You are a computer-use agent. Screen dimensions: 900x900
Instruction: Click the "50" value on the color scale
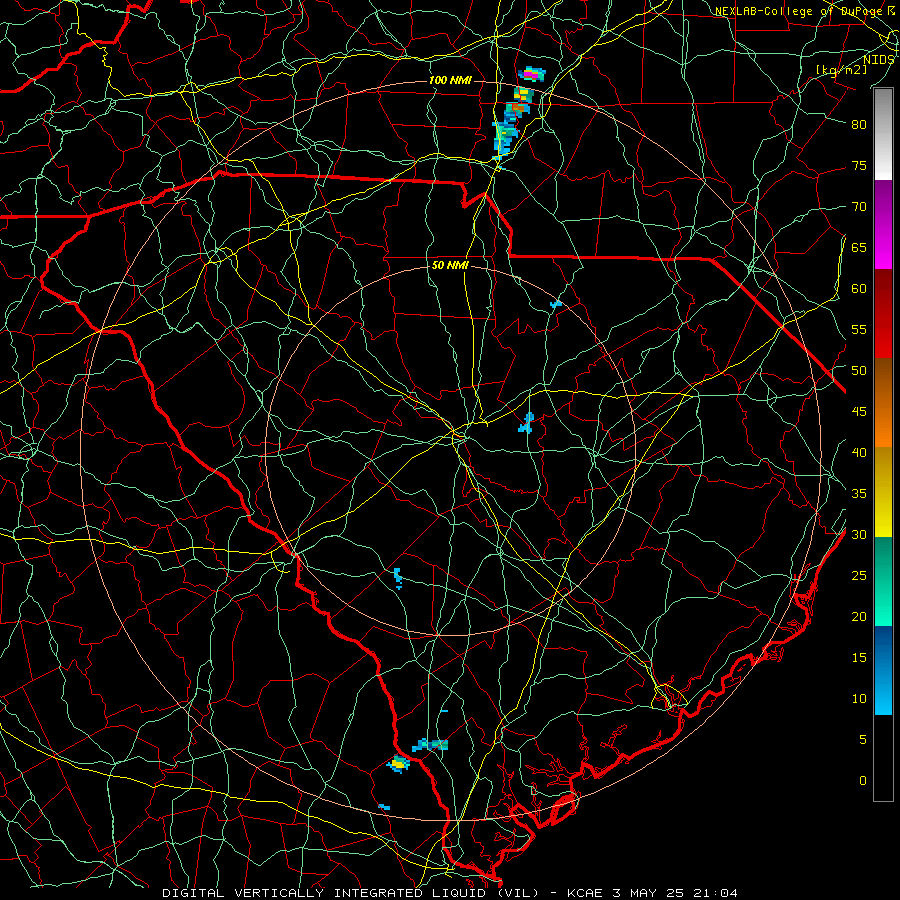pos(859,371)
